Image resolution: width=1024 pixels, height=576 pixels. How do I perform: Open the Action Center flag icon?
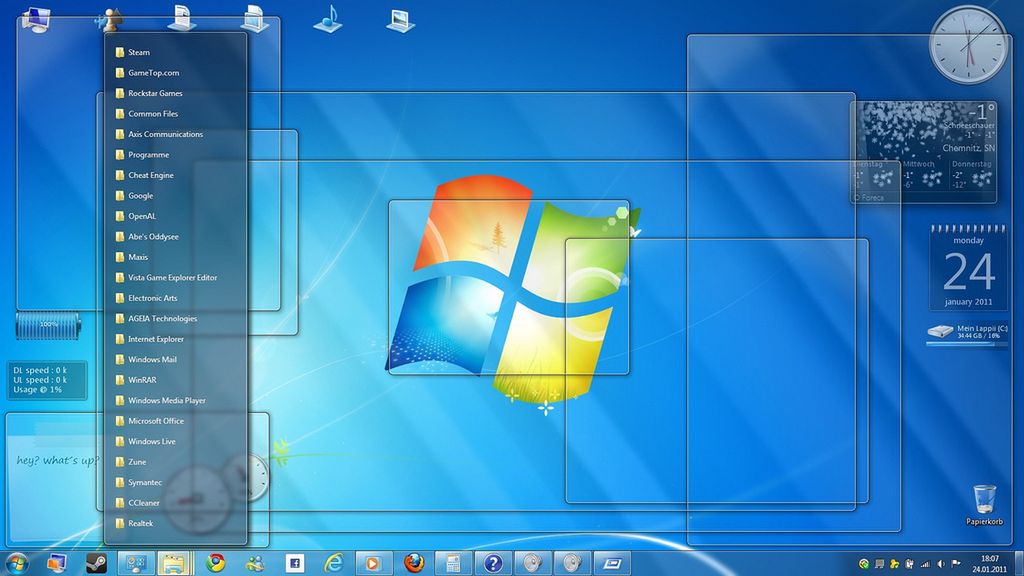(955, 564)
